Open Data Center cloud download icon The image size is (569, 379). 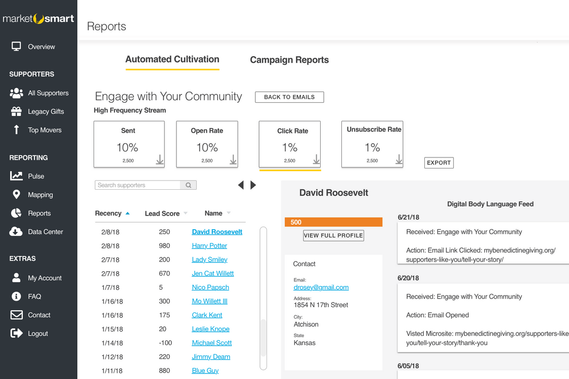tap(16, 232)
